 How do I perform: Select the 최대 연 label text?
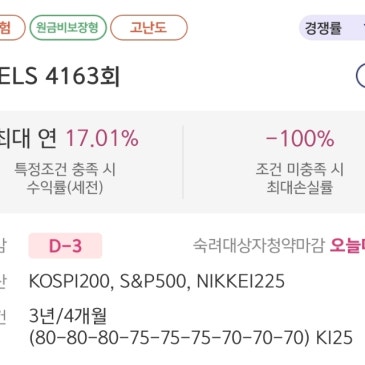28,138
